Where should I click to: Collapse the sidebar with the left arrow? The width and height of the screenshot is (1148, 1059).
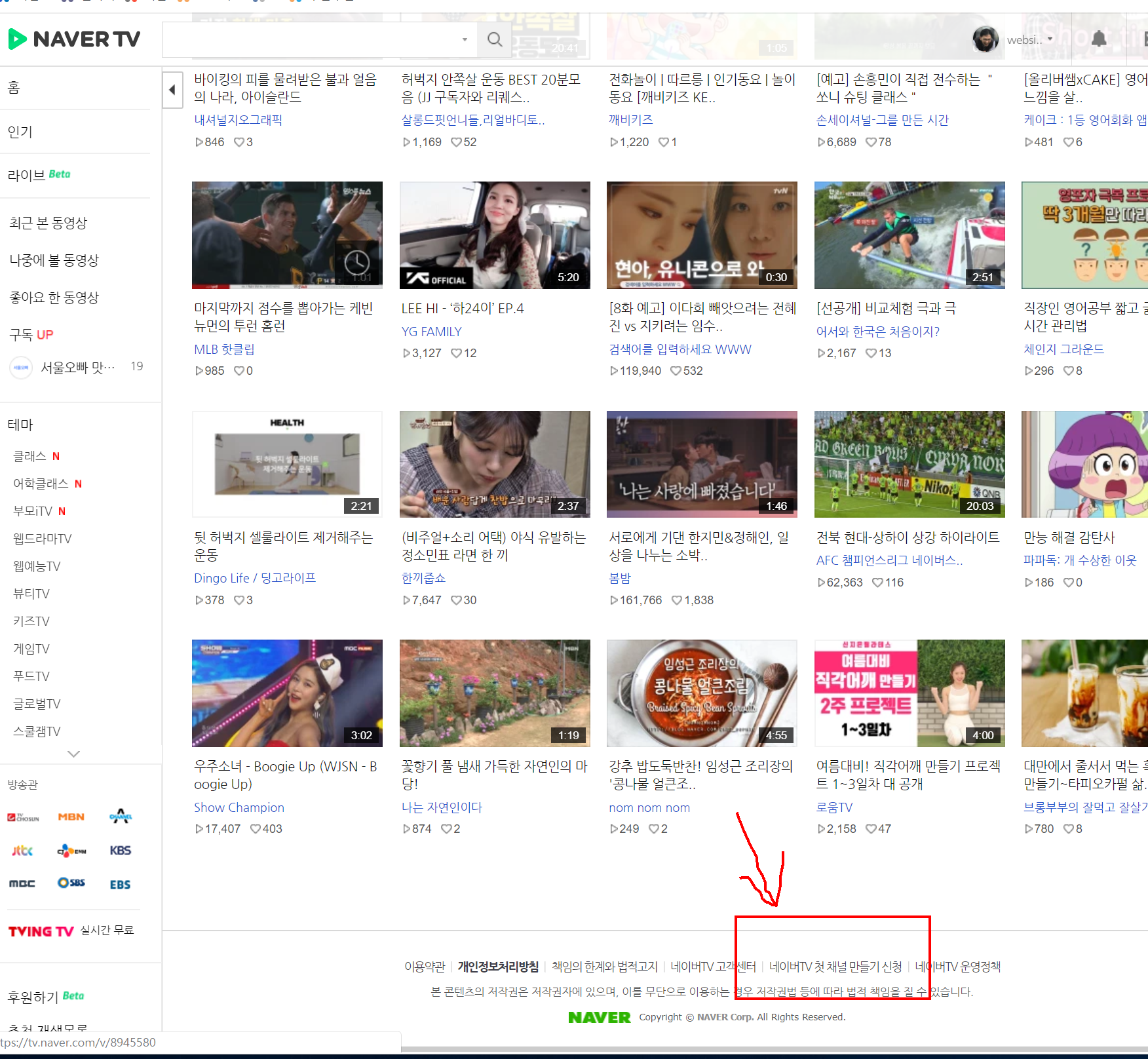172,90
